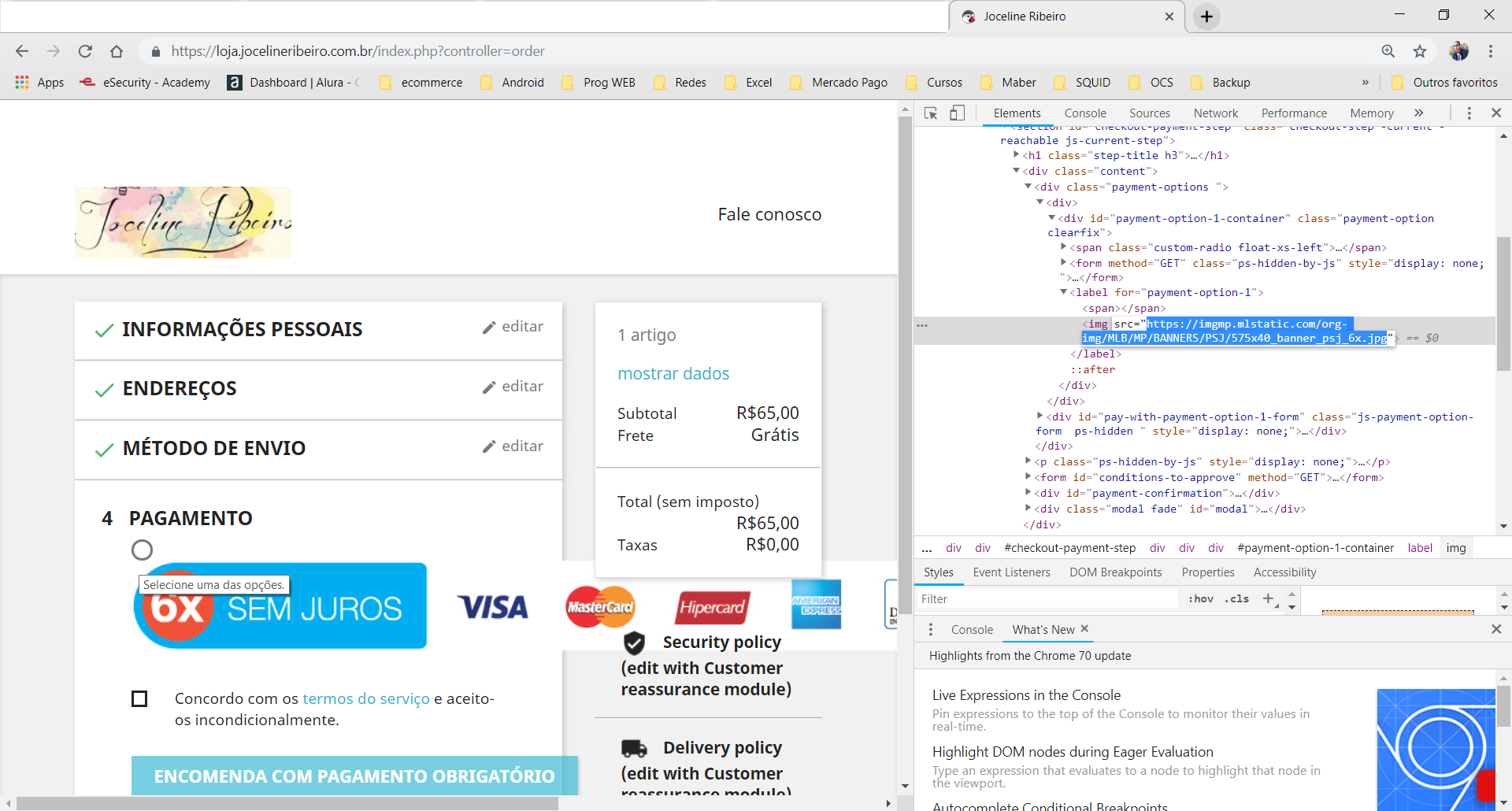Expand the modal fade div node
Image resolution: width=1512 pixels, height=811 pixels.
click(1028, 508)
